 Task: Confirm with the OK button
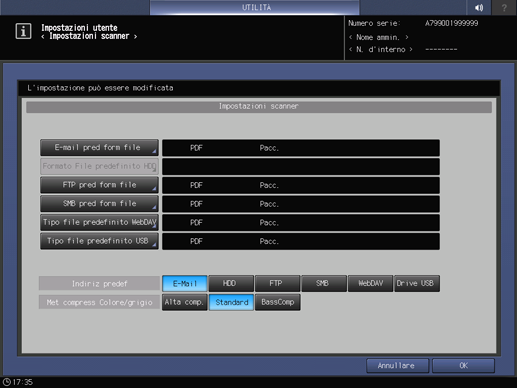463,366
